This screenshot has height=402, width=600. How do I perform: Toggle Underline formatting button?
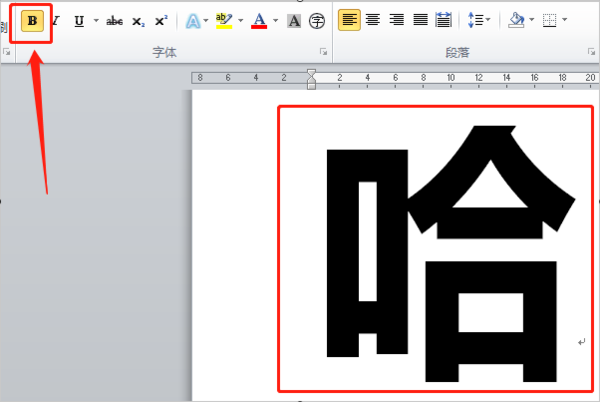(79, 20)
